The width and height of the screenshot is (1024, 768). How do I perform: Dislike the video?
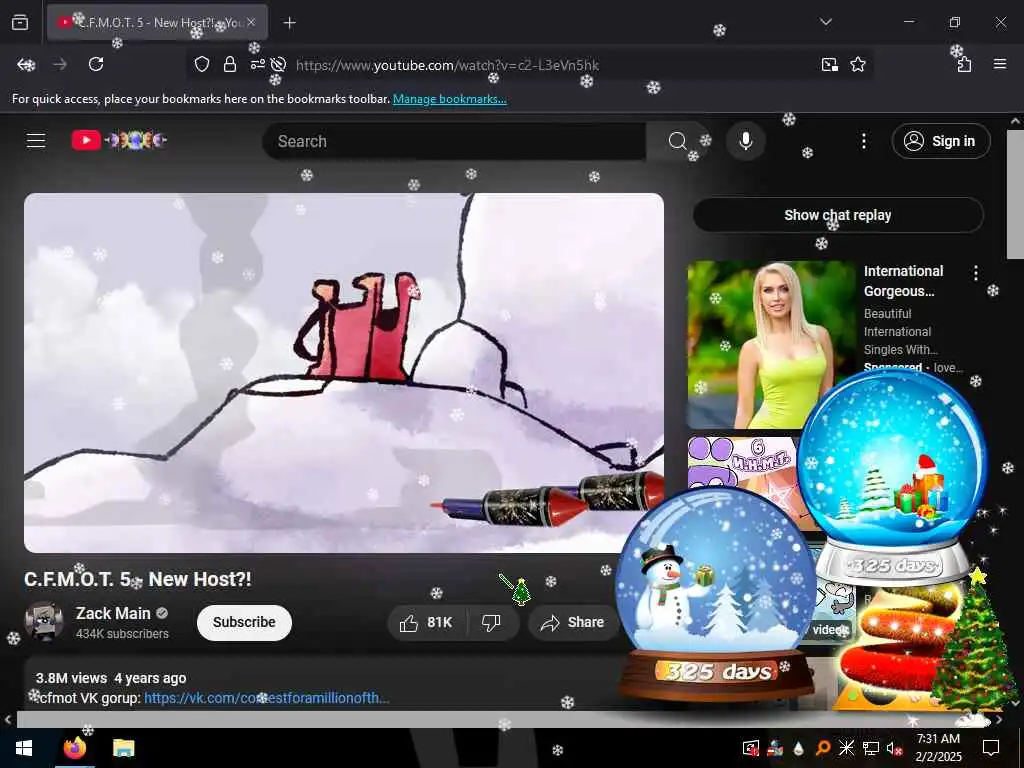click(x=492, y=623)
